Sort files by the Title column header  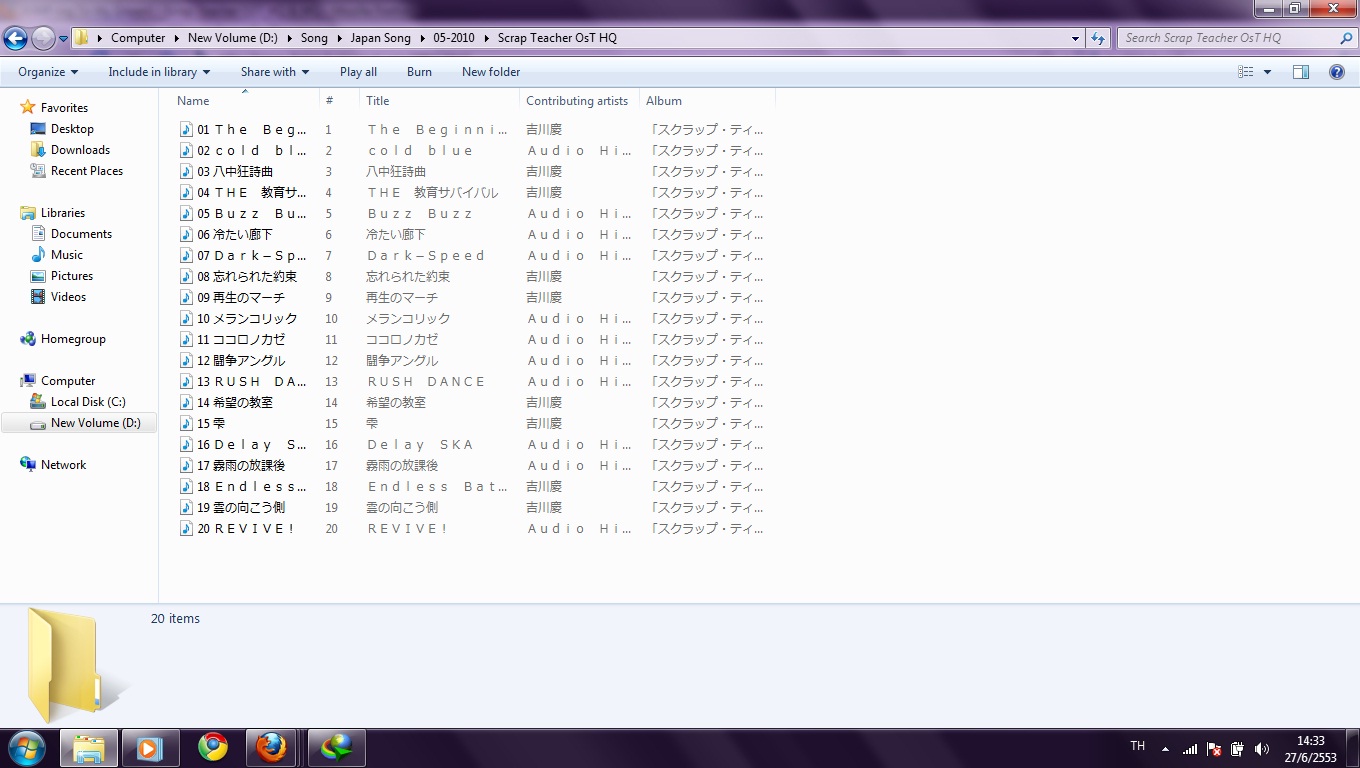point(439,101)
